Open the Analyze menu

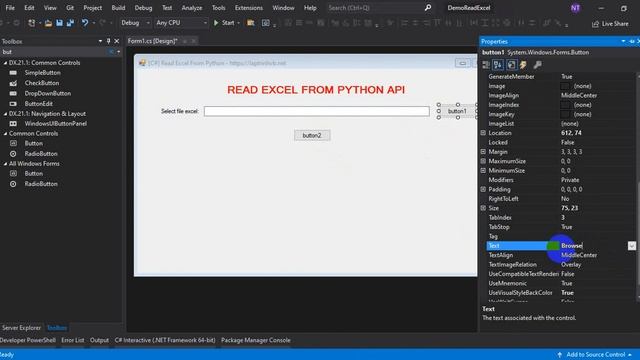coord(192,8)
